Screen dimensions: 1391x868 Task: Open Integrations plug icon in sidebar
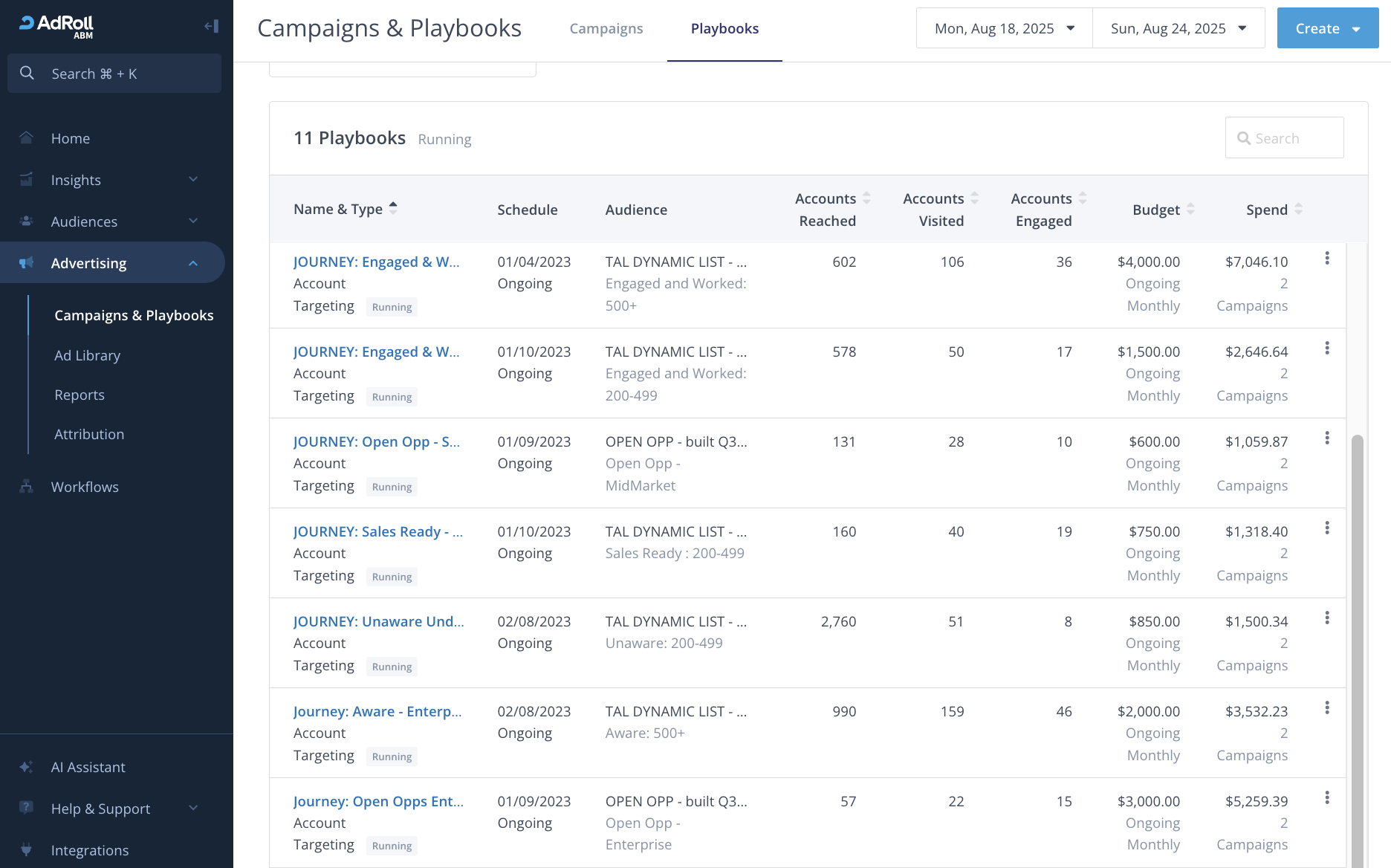click(27, 850)
